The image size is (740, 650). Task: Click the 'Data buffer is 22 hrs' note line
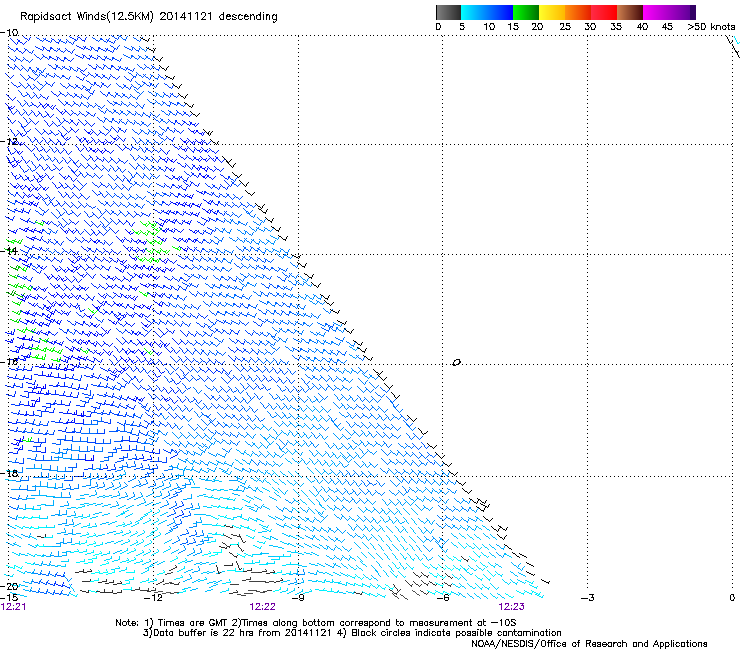click(352, 633)
